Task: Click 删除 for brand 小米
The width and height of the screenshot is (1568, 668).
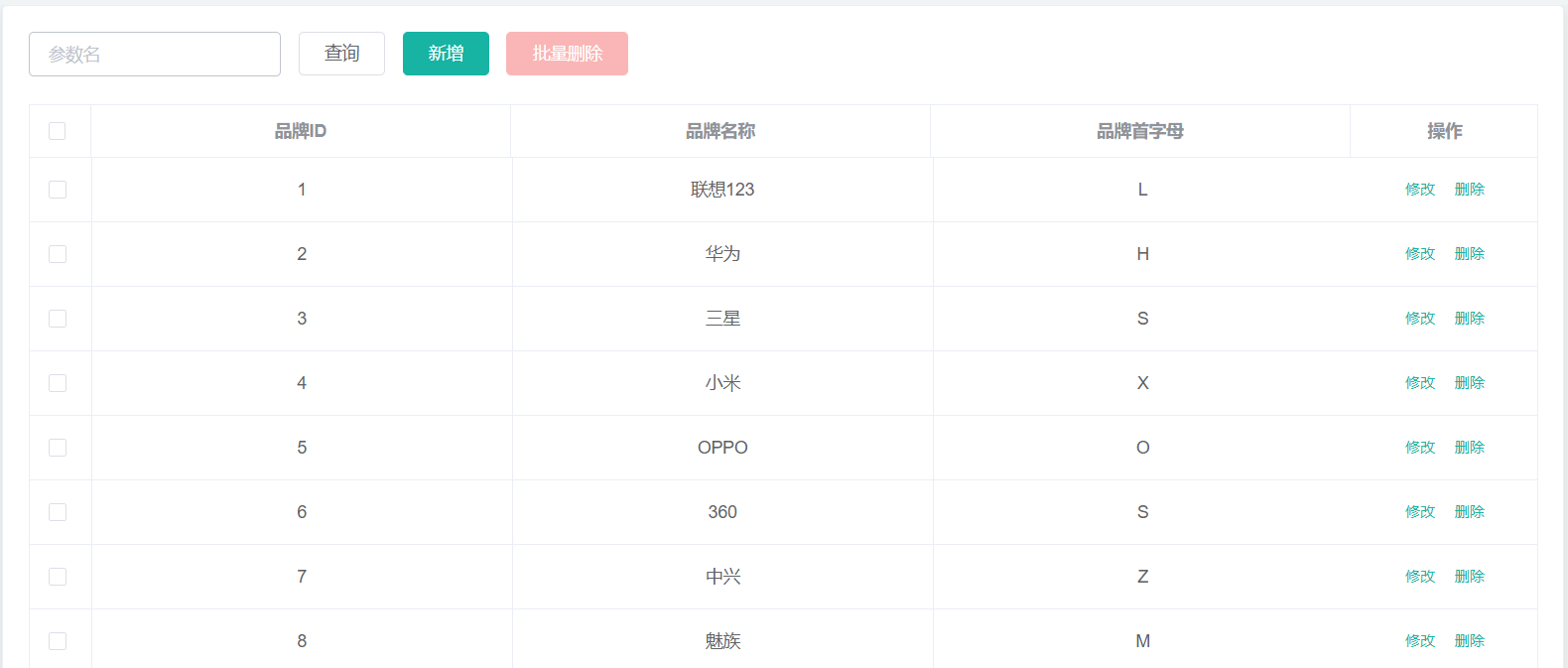Action: click(1470, 383)
